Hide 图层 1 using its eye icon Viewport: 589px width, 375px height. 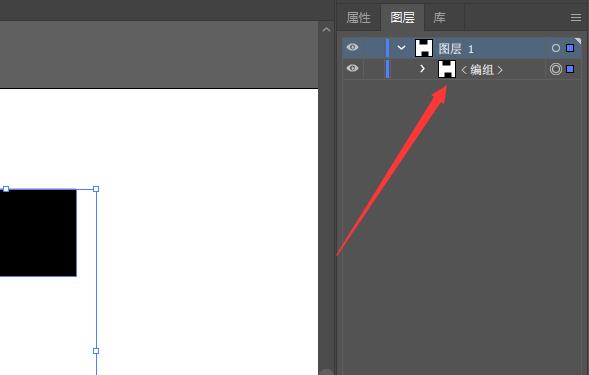pos(352,47)
